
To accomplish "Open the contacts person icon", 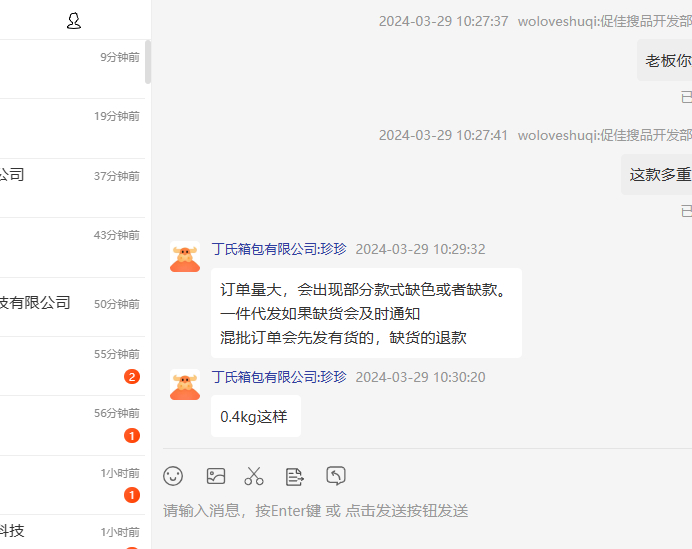I will point(74,21).
